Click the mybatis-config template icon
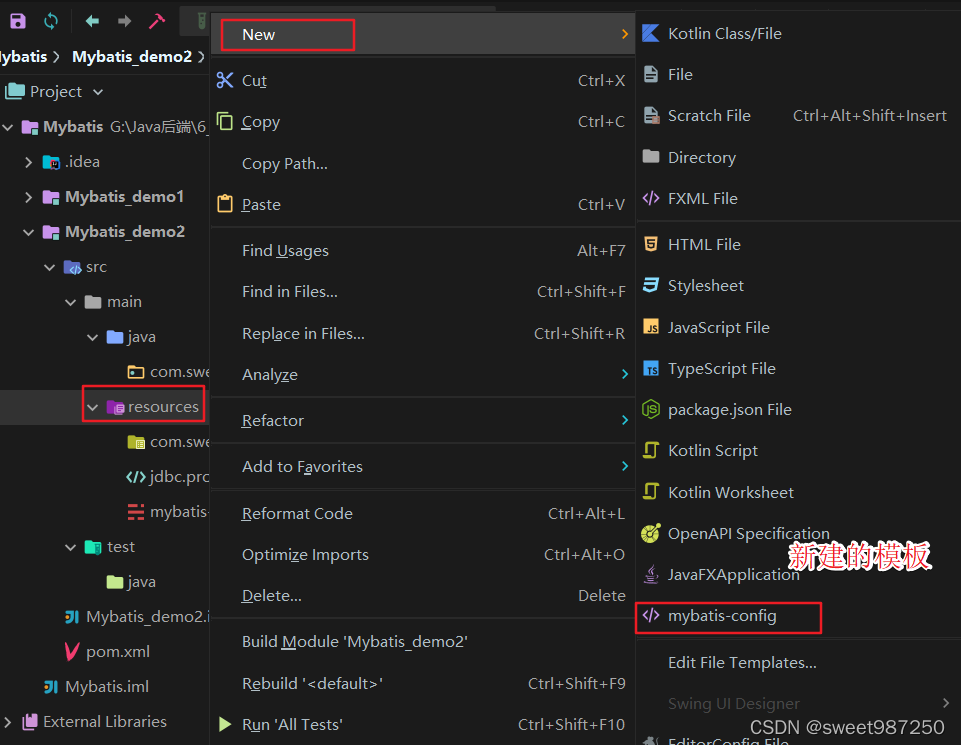This screenshot has height=745, width=961. tap(651, 615)
